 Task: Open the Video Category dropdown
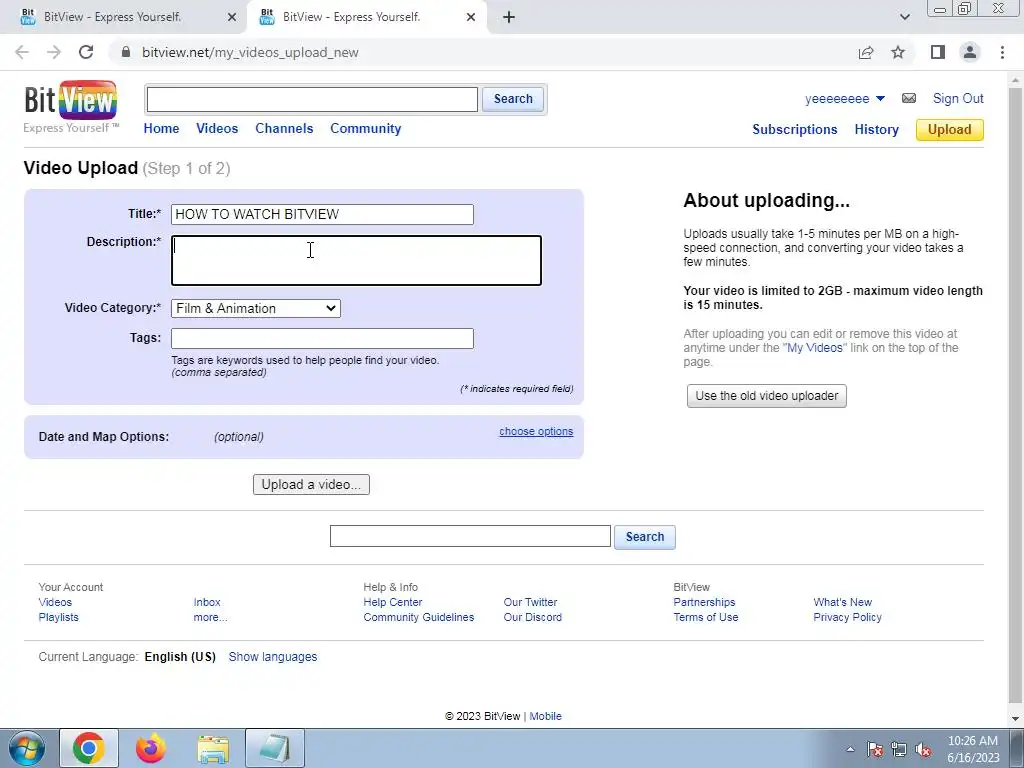[256, 308]
